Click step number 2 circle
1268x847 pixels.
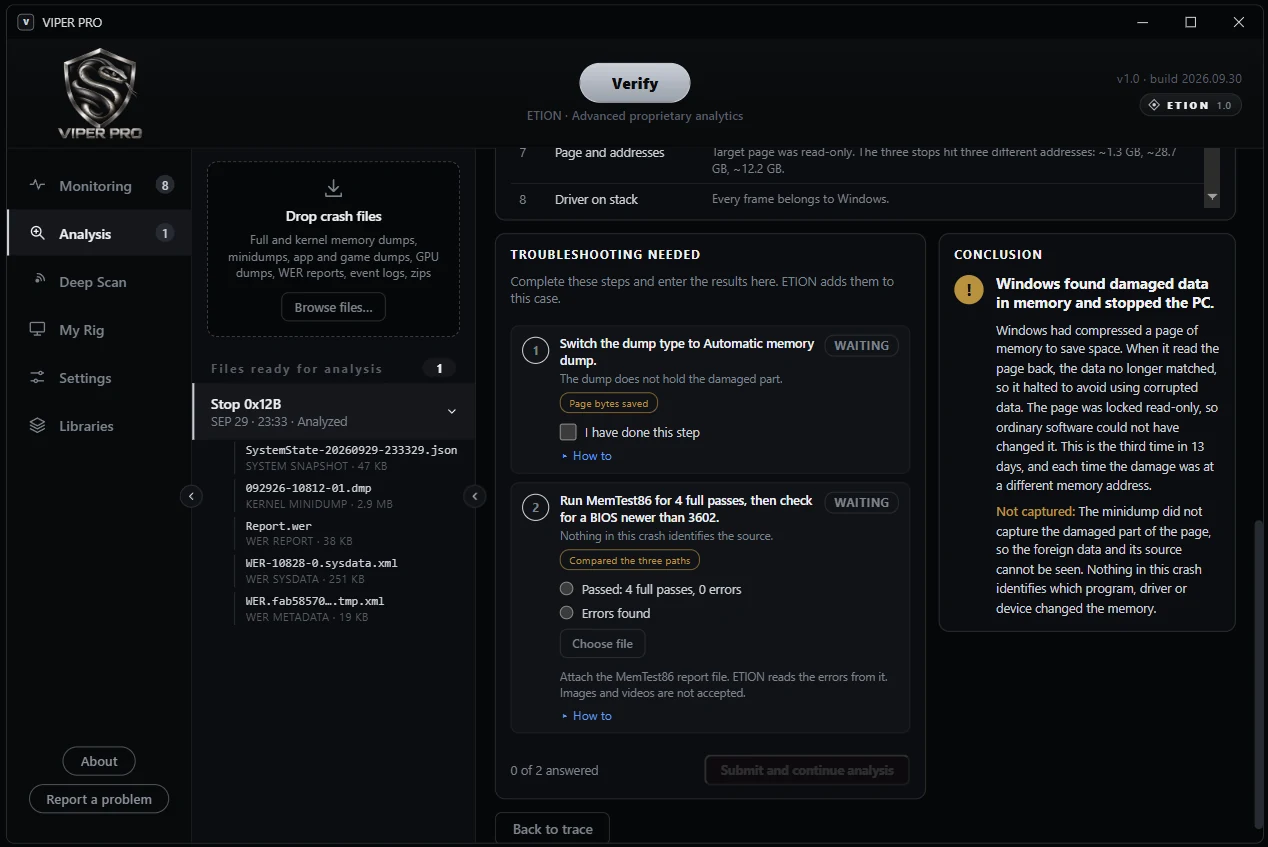tap(535, 508)
